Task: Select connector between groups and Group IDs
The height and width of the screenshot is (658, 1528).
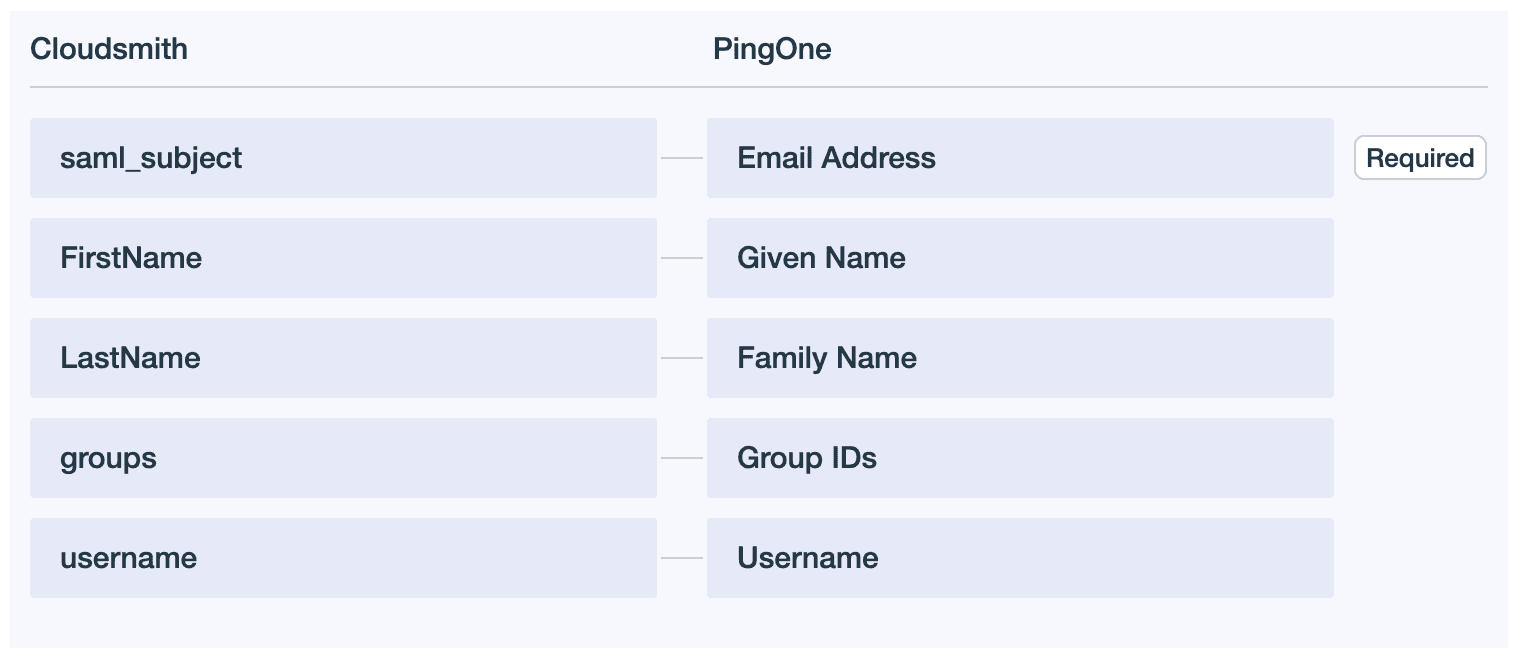Action: (682, 458)
